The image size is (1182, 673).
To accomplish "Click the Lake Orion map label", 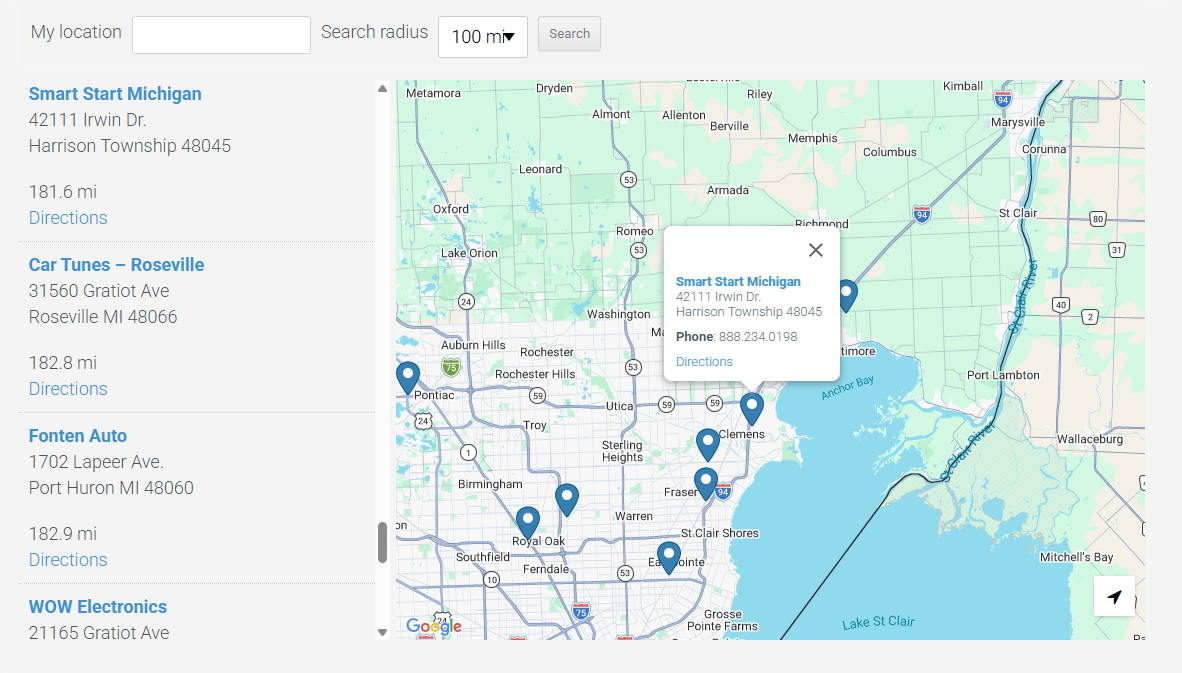I will [x=469, y=253].
